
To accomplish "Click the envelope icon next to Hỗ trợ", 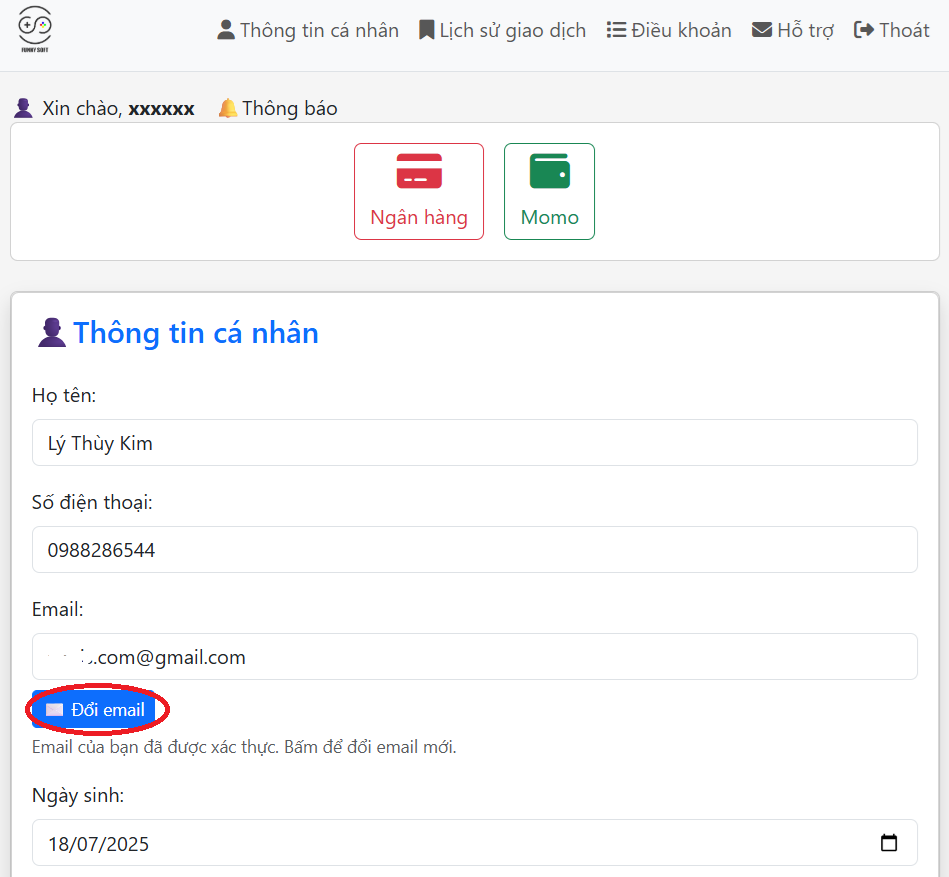I will click(762, 29).
